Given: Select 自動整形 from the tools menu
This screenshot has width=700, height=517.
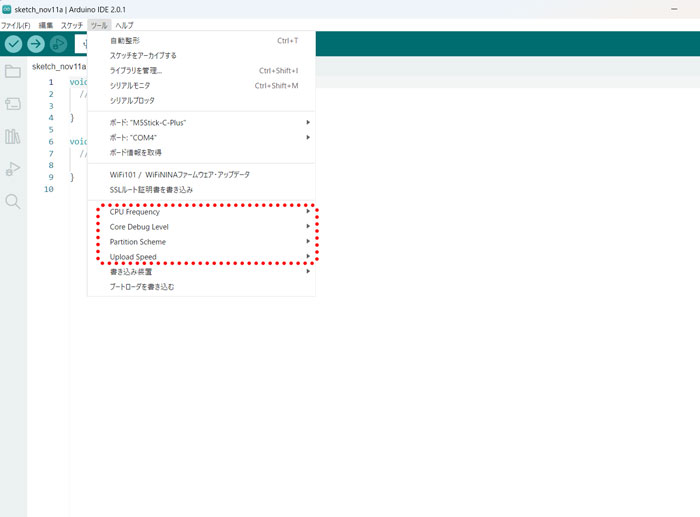Looking at the screenshot, I should (x=201, y=41).
